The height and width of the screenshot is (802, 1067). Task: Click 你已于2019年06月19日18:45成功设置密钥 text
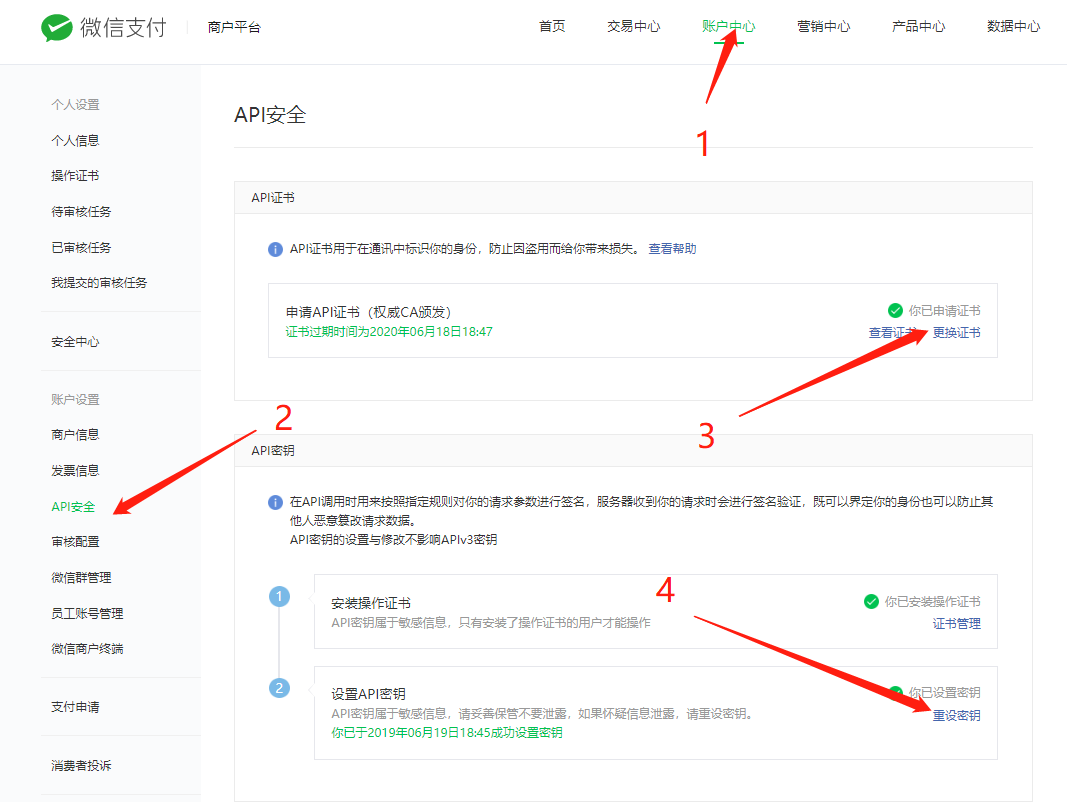447,733
